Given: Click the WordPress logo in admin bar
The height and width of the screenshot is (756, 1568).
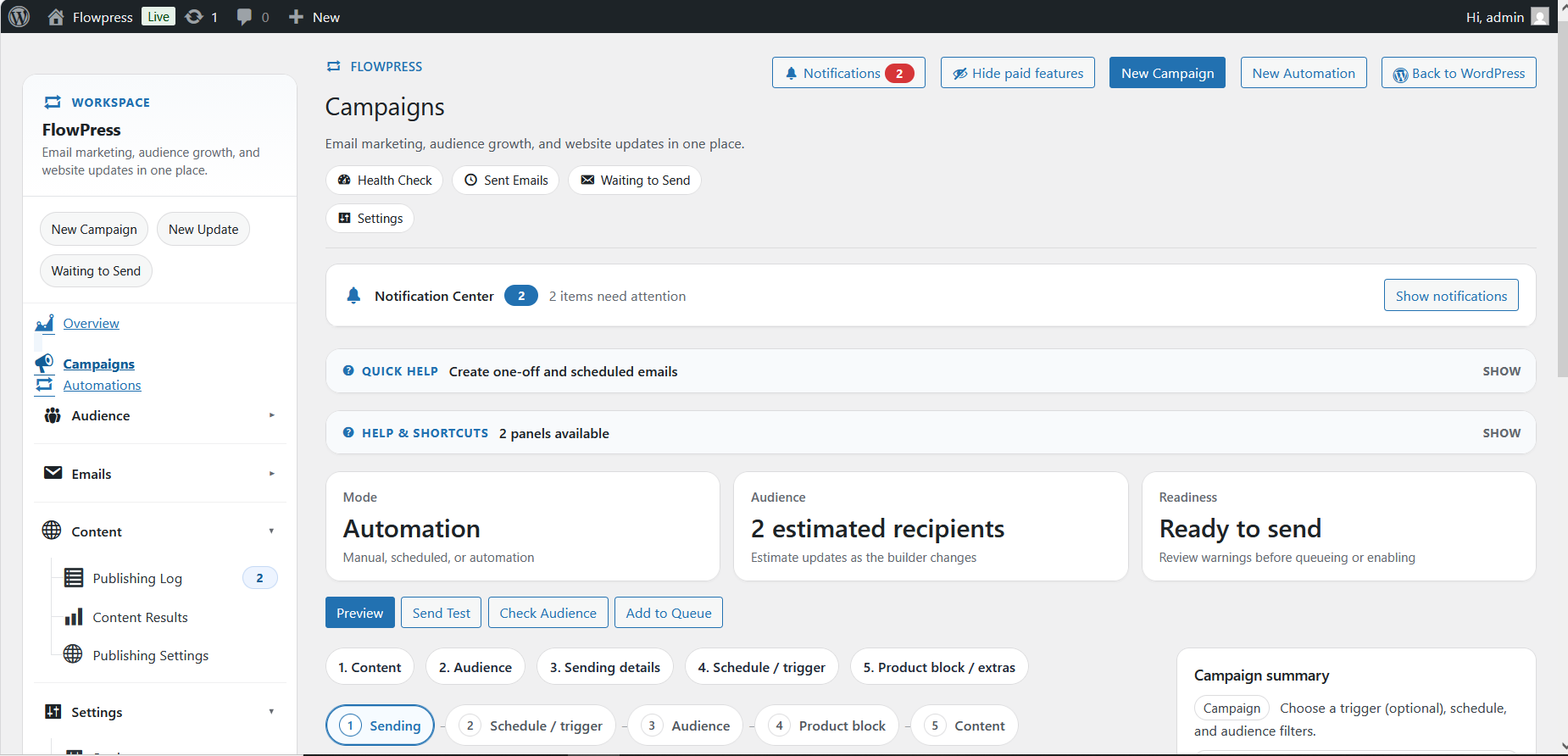Looking at the screenshot, I should (19, 17).
